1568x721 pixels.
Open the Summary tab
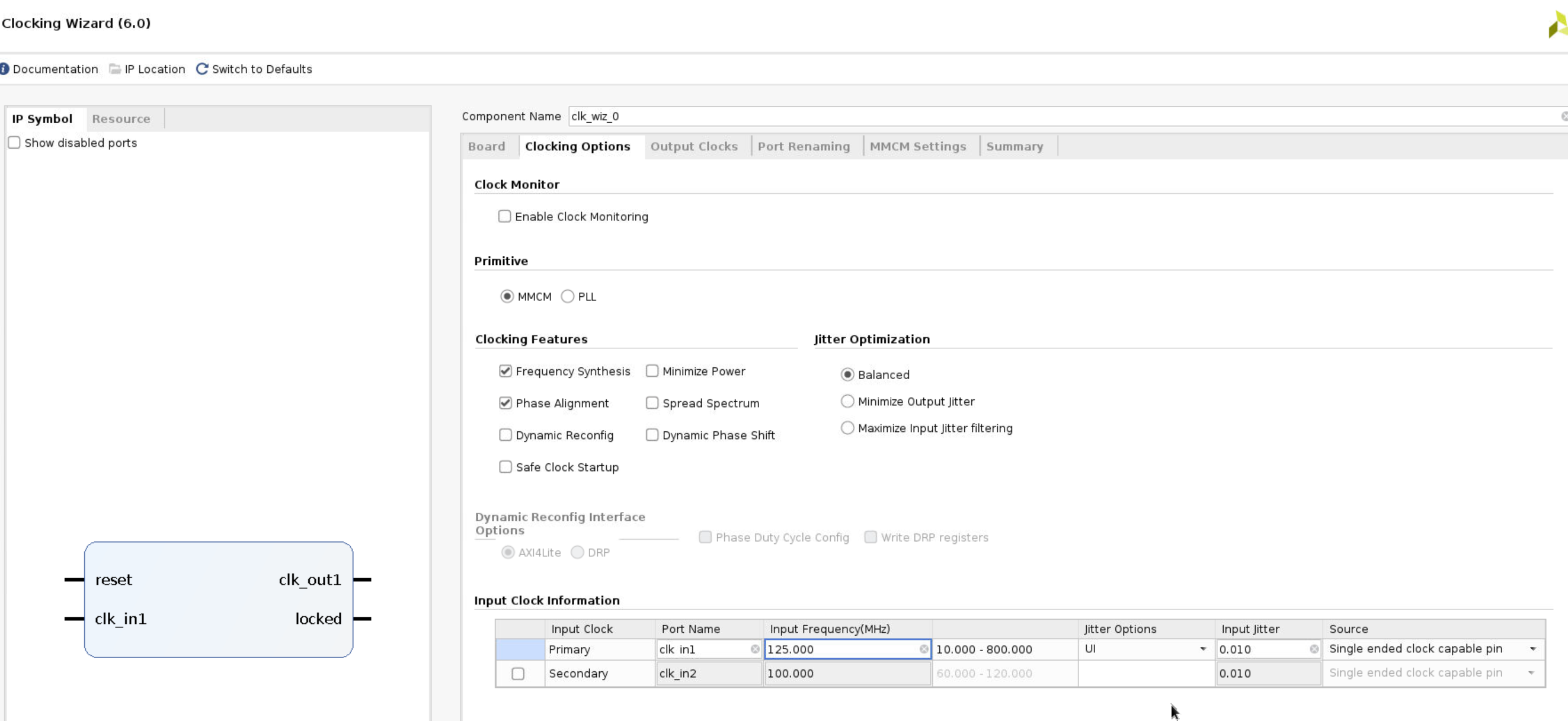coord(1014,146)
